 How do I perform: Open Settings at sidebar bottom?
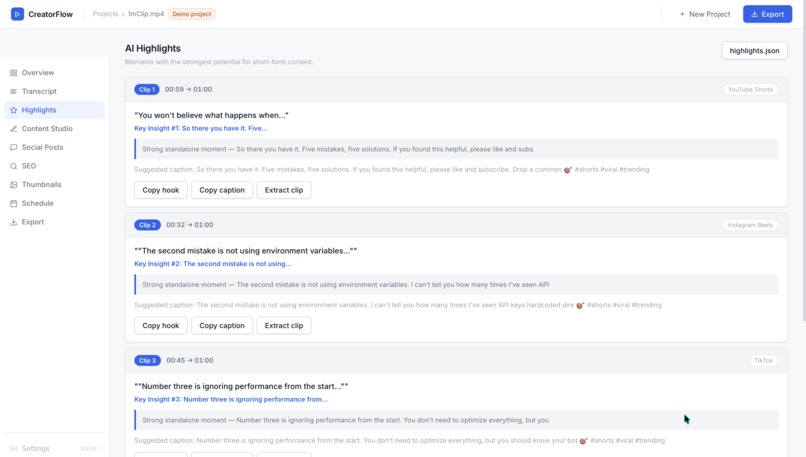point(54,449)
